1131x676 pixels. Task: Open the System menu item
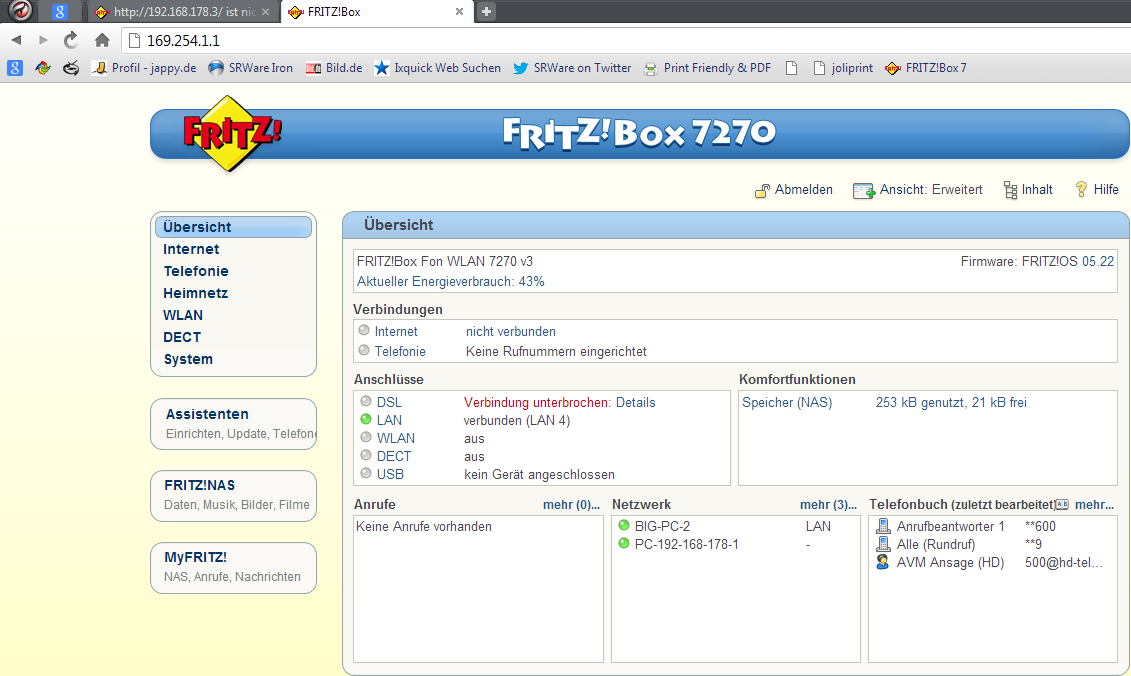(188, 359)
